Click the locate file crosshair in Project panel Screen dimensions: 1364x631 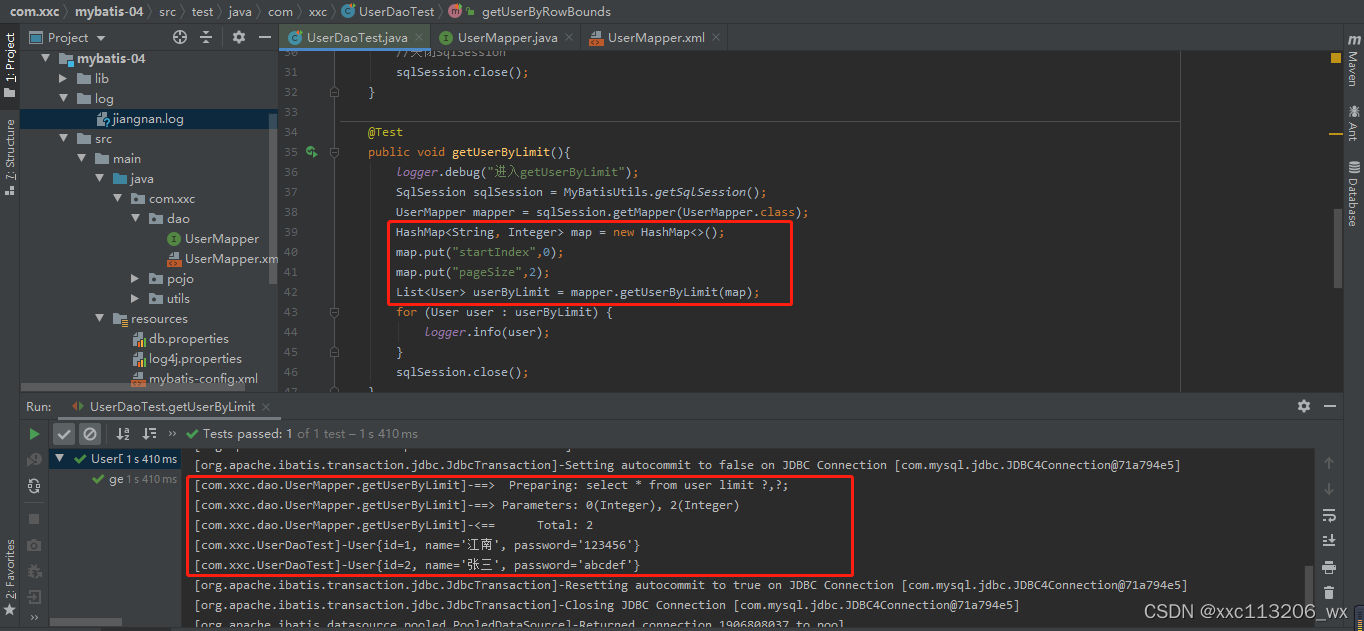pos(180,37)
